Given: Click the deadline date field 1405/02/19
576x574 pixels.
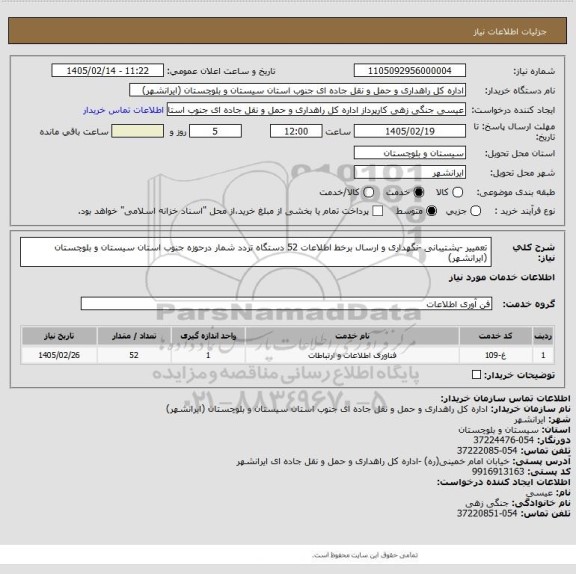Looking at the screenshot, I should point(410,131).
